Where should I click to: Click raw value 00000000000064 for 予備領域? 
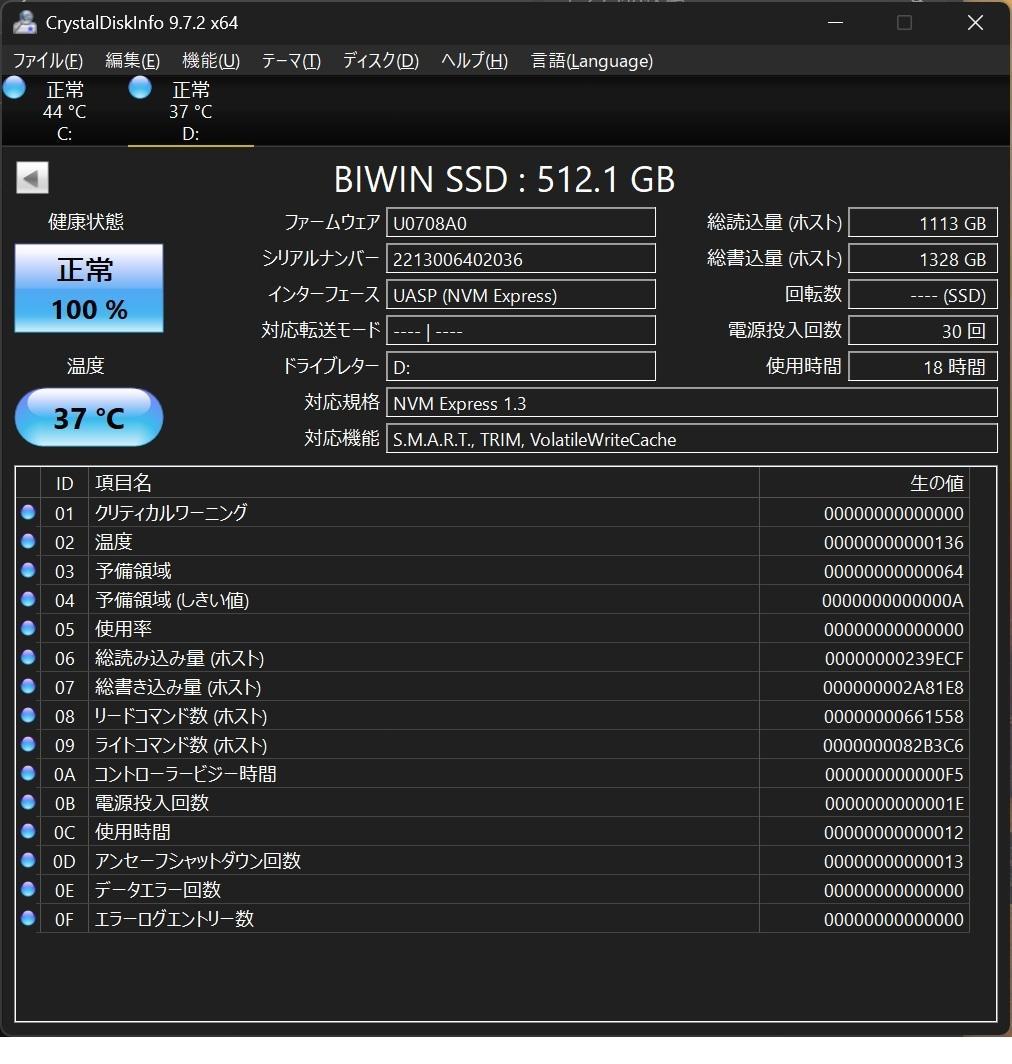(893, 571)
